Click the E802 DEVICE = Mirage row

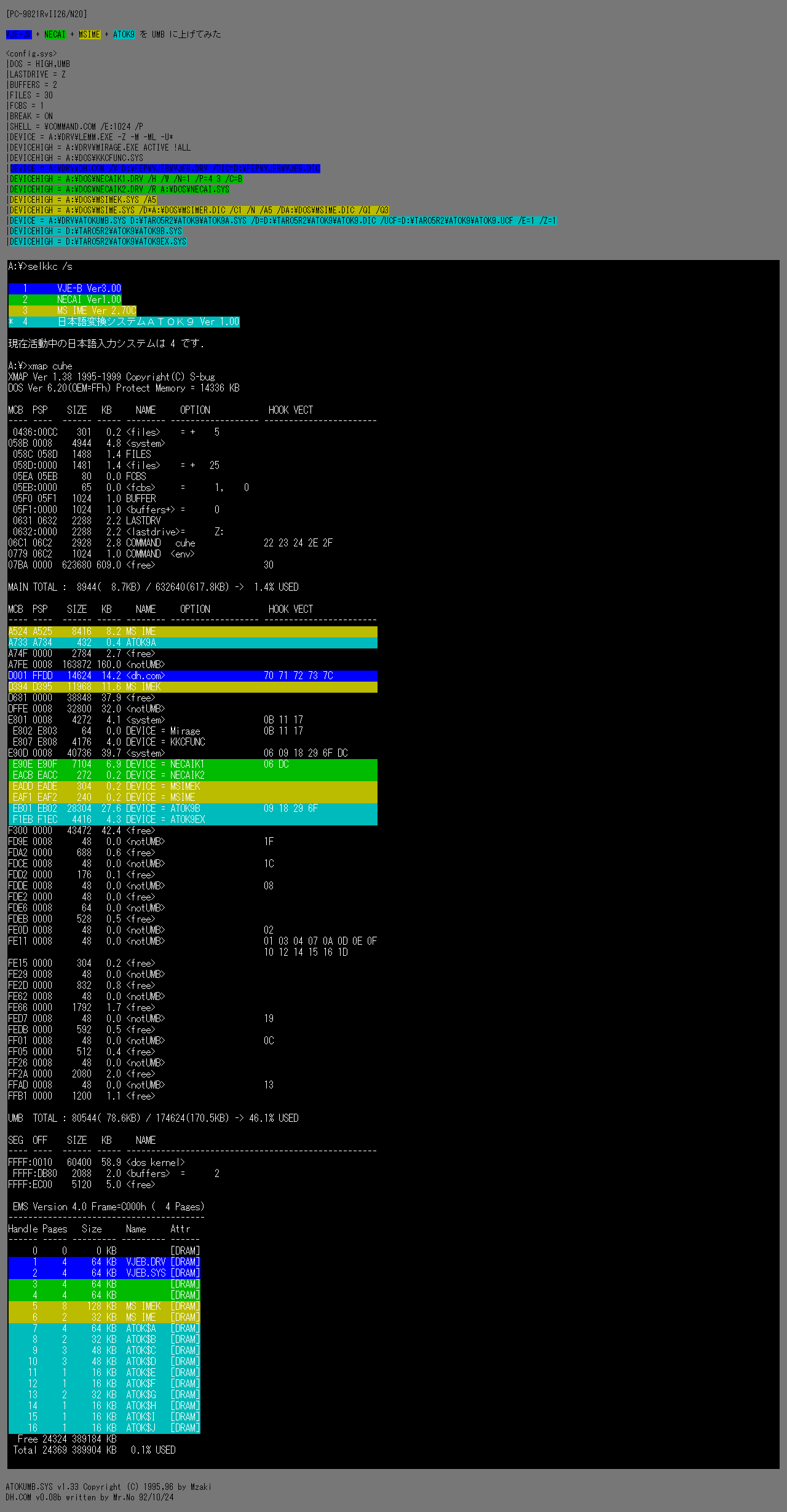click(158, 731)
